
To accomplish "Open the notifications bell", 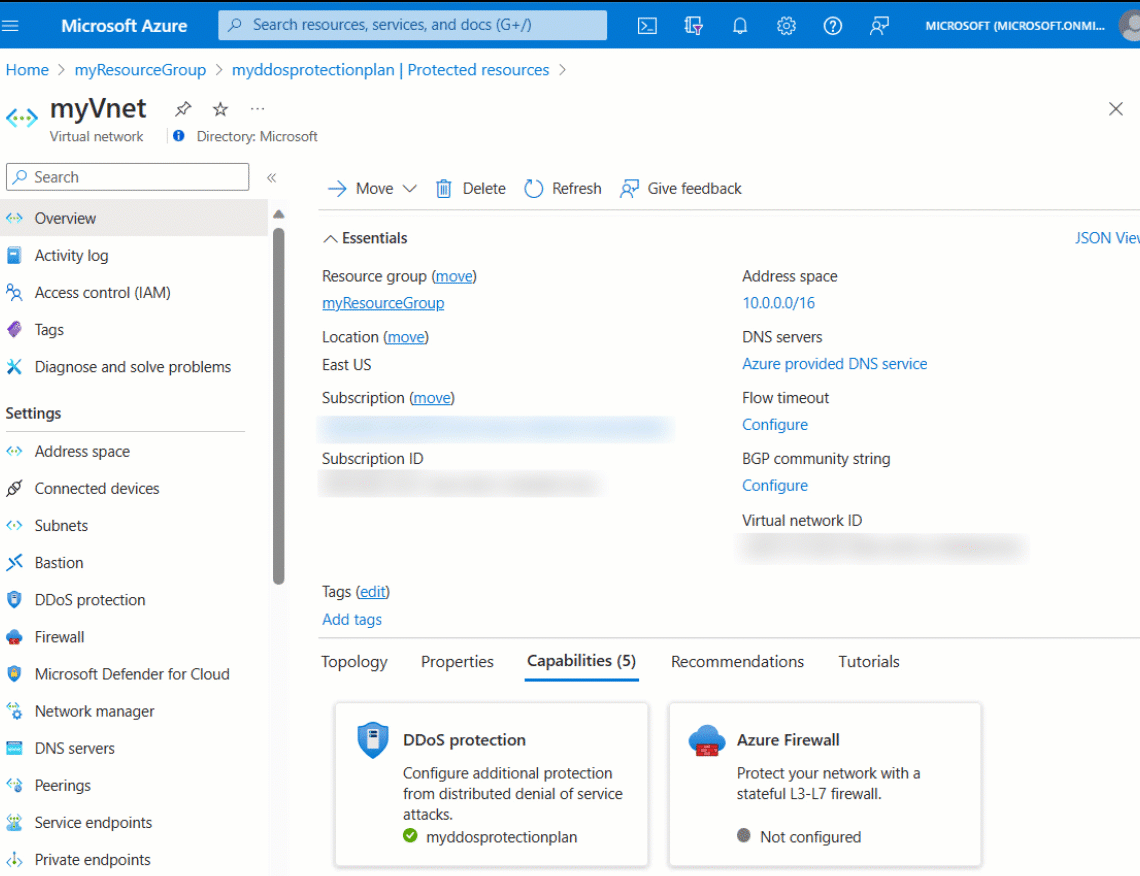I will (739, 25).
